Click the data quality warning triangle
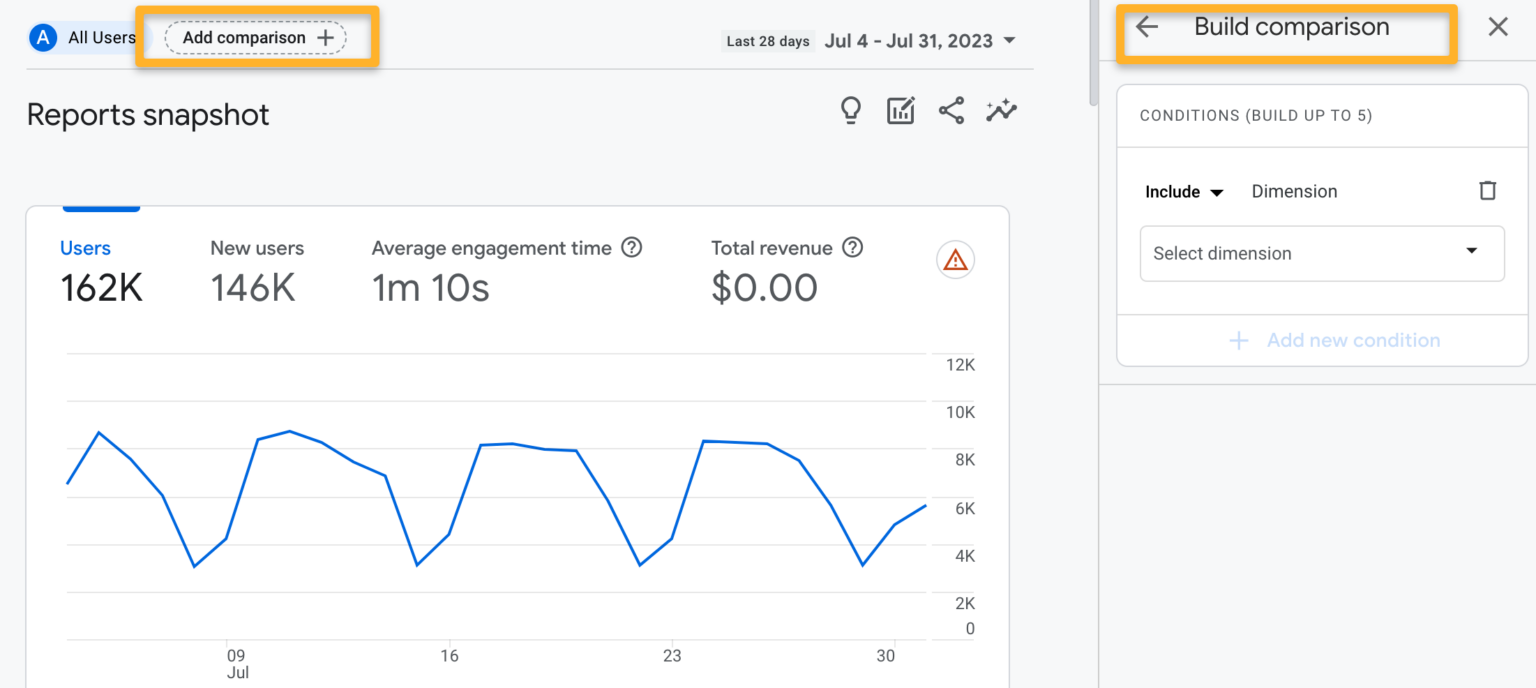 955,259
